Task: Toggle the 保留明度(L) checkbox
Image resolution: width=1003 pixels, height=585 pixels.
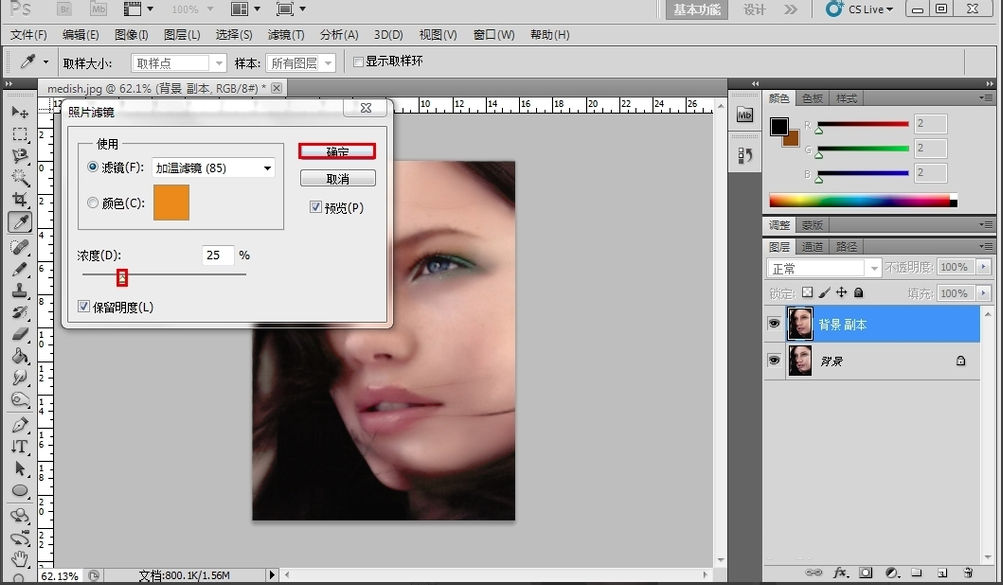Action: 84,307
